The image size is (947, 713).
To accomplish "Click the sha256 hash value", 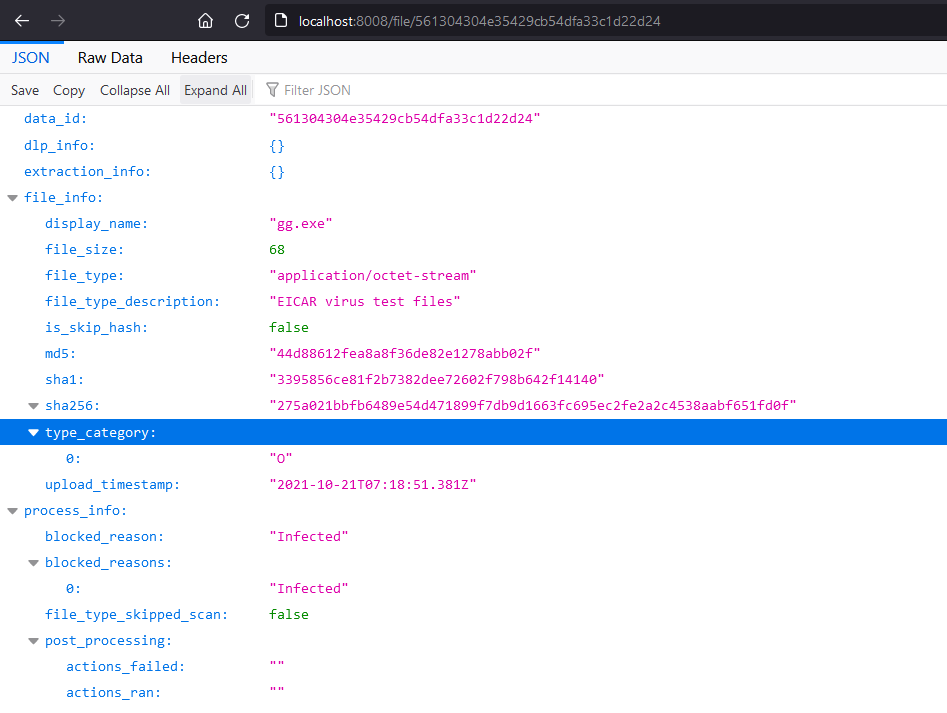I will [x=533, y=406].
